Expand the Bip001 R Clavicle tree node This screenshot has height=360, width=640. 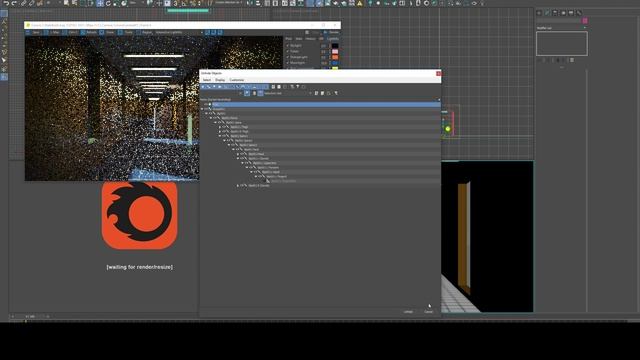click(x=238, y=185)
